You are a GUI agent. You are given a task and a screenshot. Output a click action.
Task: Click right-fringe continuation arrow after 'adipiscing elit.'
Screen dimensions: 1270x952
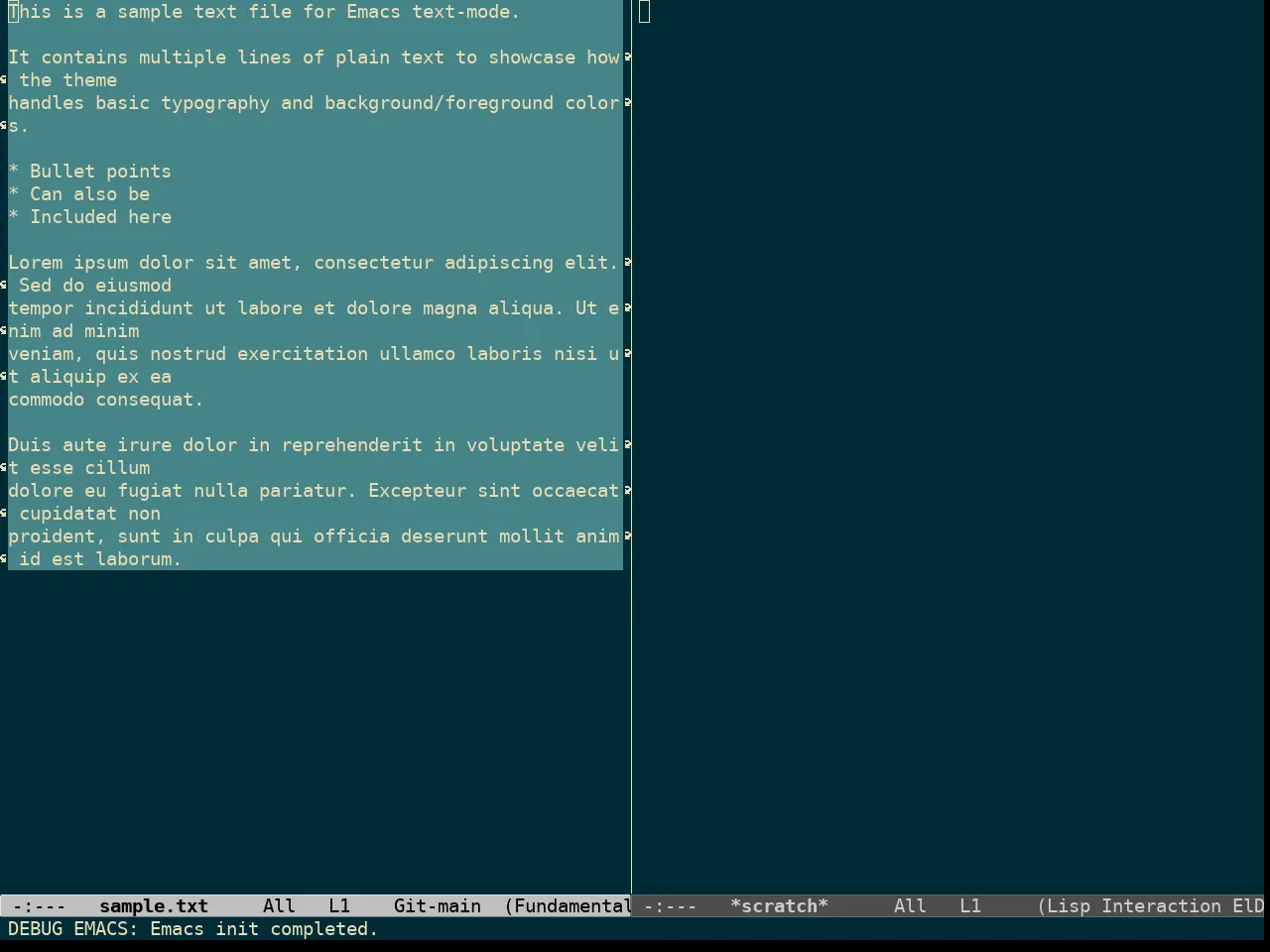click(627, 263)
